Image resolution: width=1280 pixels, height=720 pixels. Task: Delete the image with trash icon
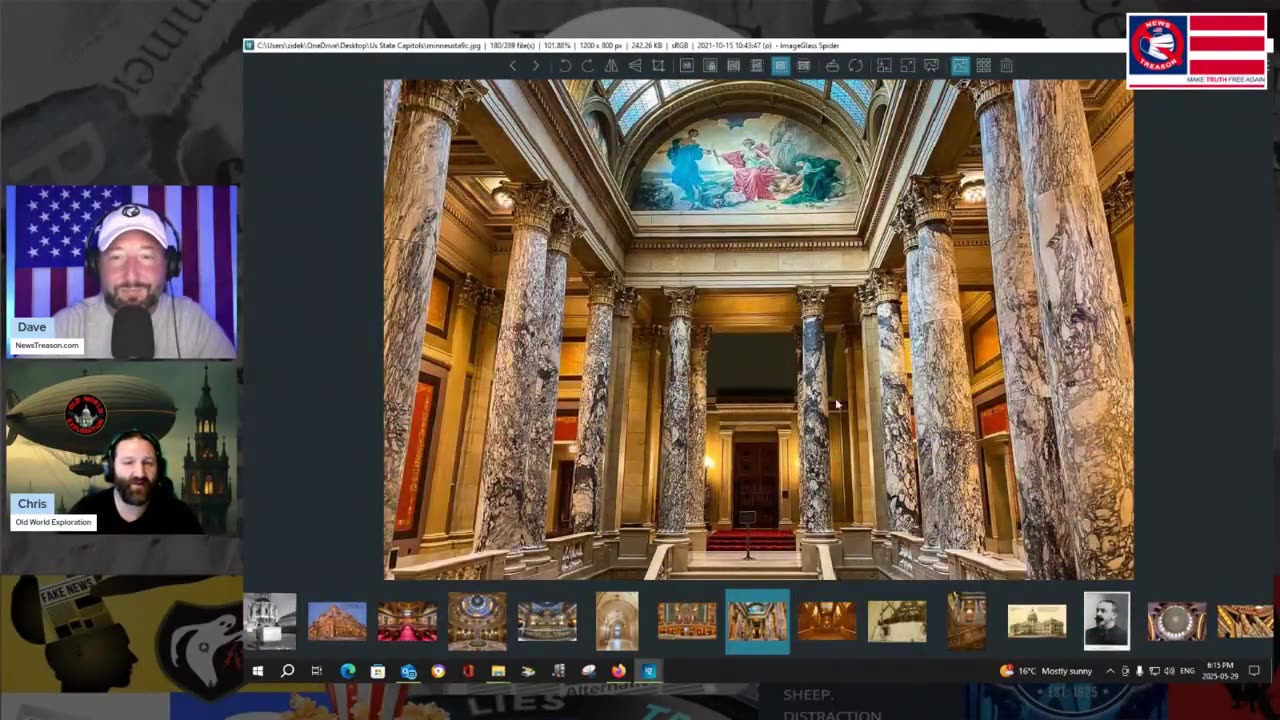1007,66
